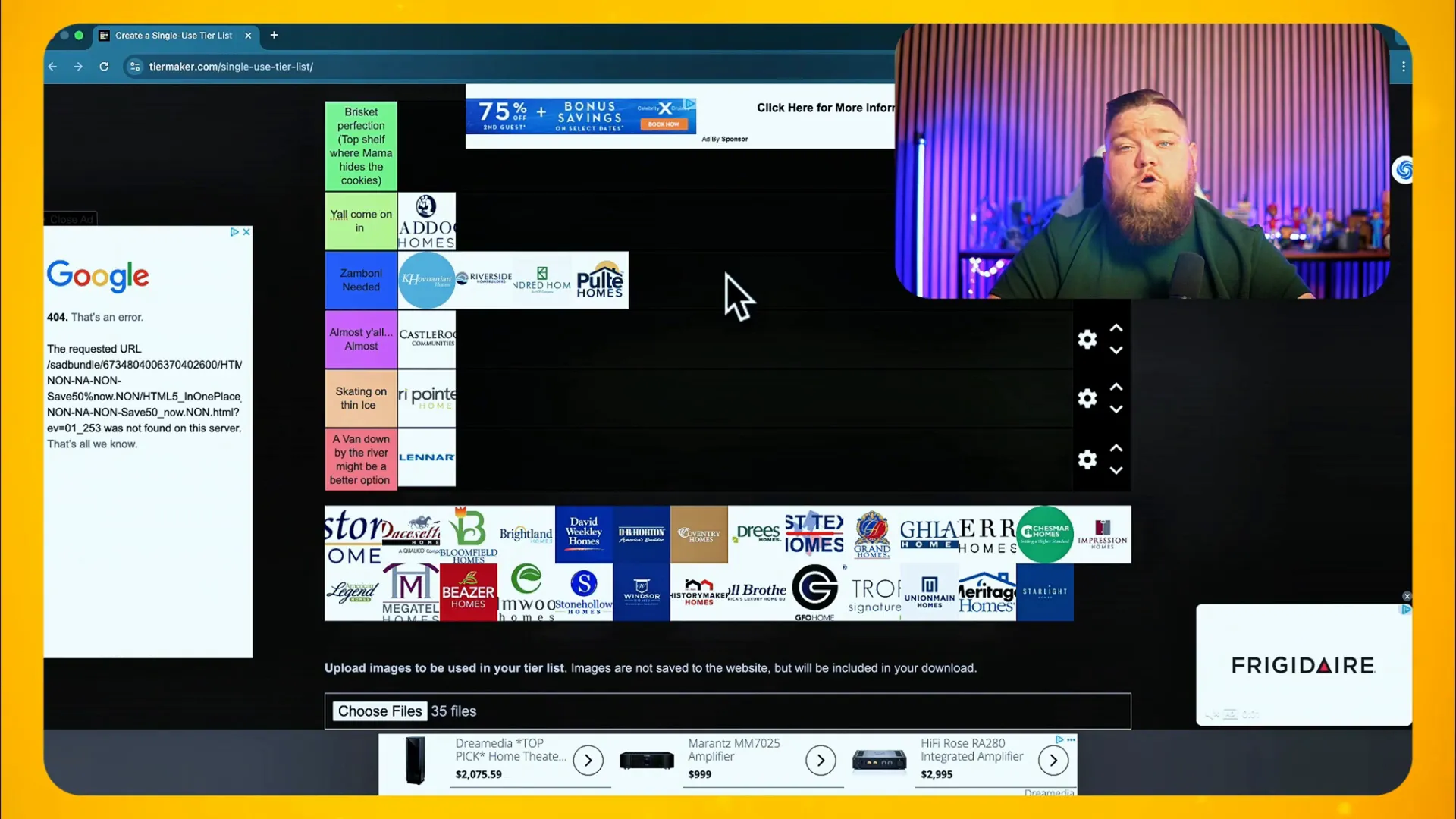This screenshot has width=1456, height=819.
Task: Open site information icon in address bar
Action: [135, 67]
